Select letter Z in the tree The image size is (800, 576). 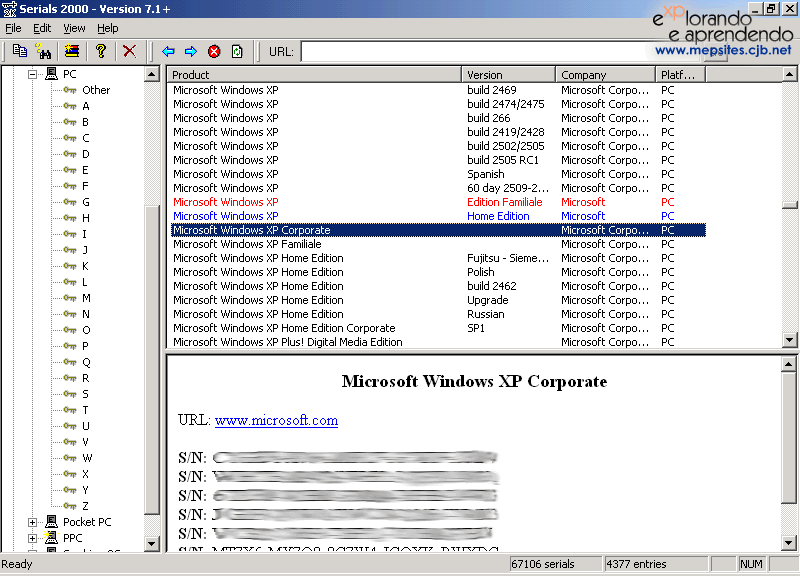[x=85, y=506]
